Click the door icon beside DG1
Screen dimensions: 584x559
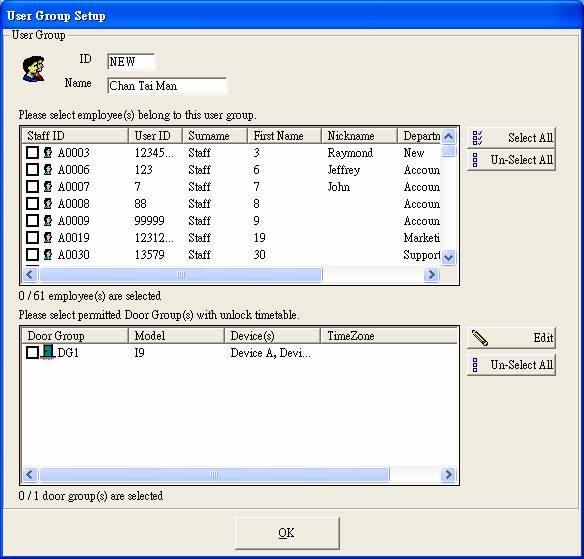click(x=48, y=352)
